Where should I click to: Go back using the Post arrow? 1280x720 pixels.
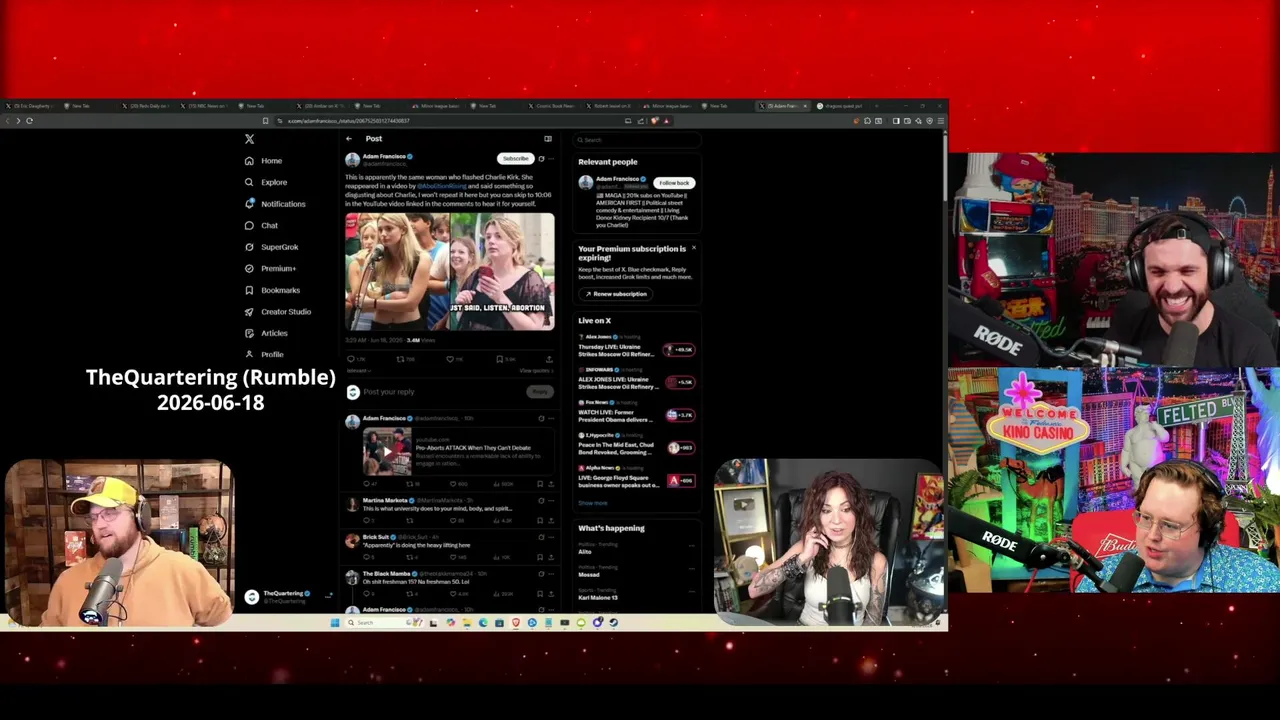(x=348, y=139)
